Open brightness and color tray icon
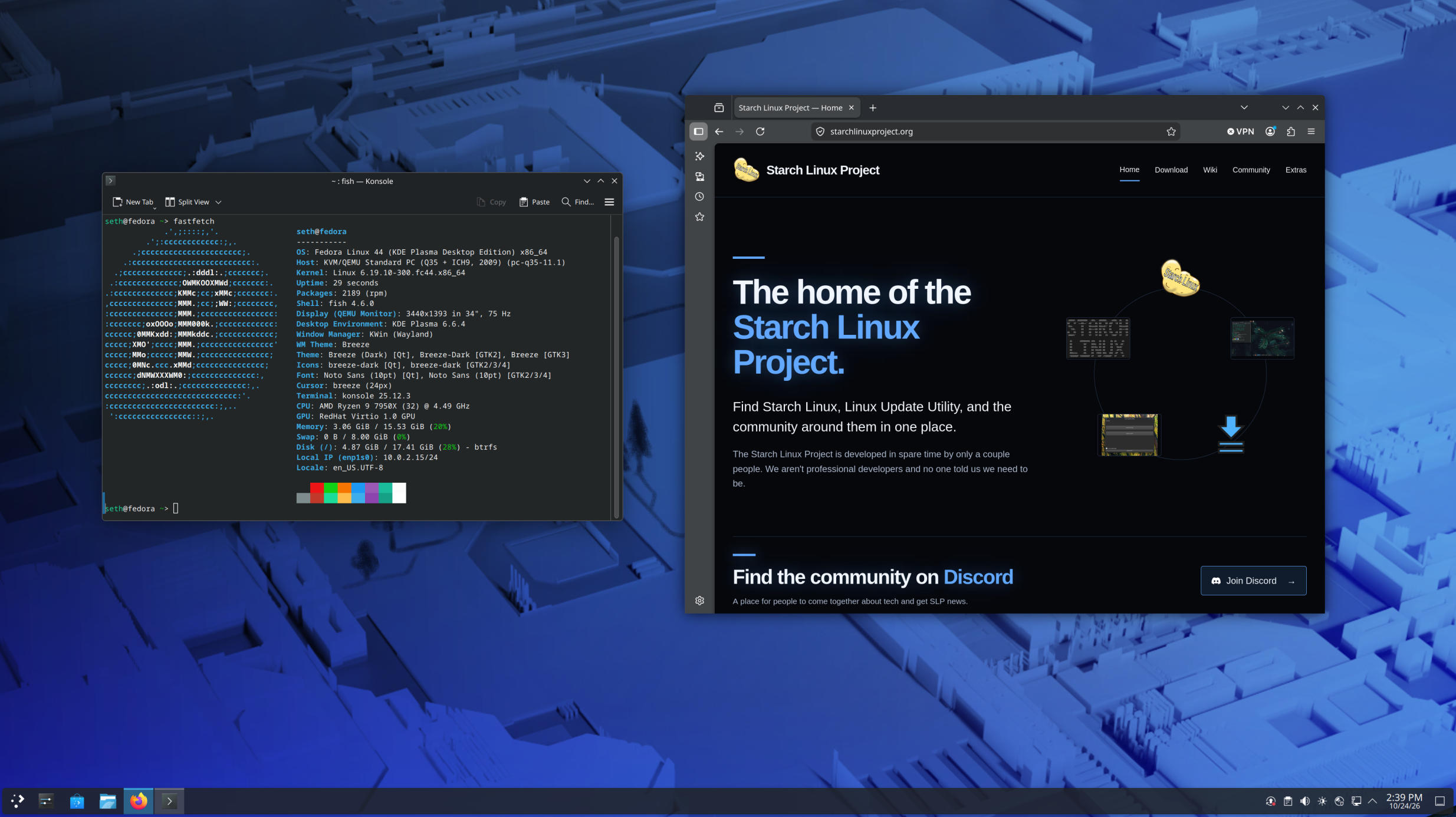 click(1322, 801)
